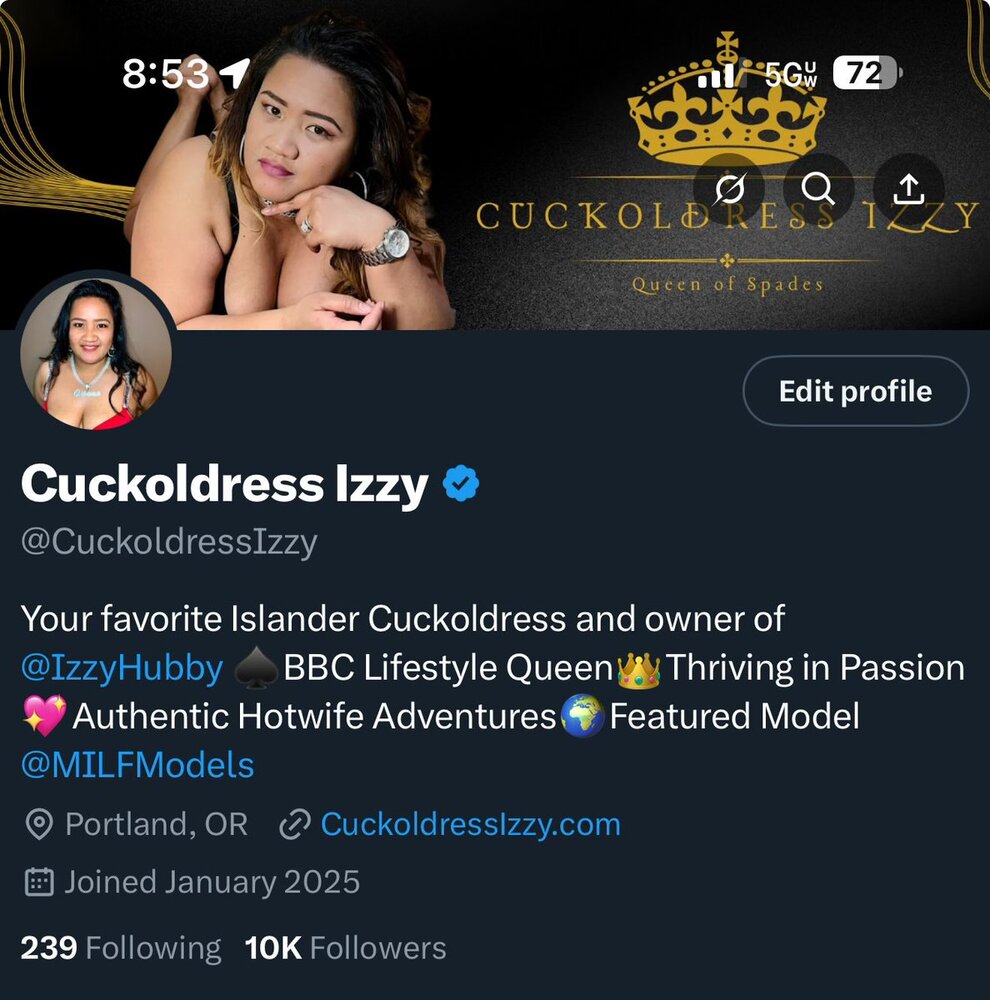Open the @IzzyHubby mention link
990x1000 pixels.
(x=122, y=668)
